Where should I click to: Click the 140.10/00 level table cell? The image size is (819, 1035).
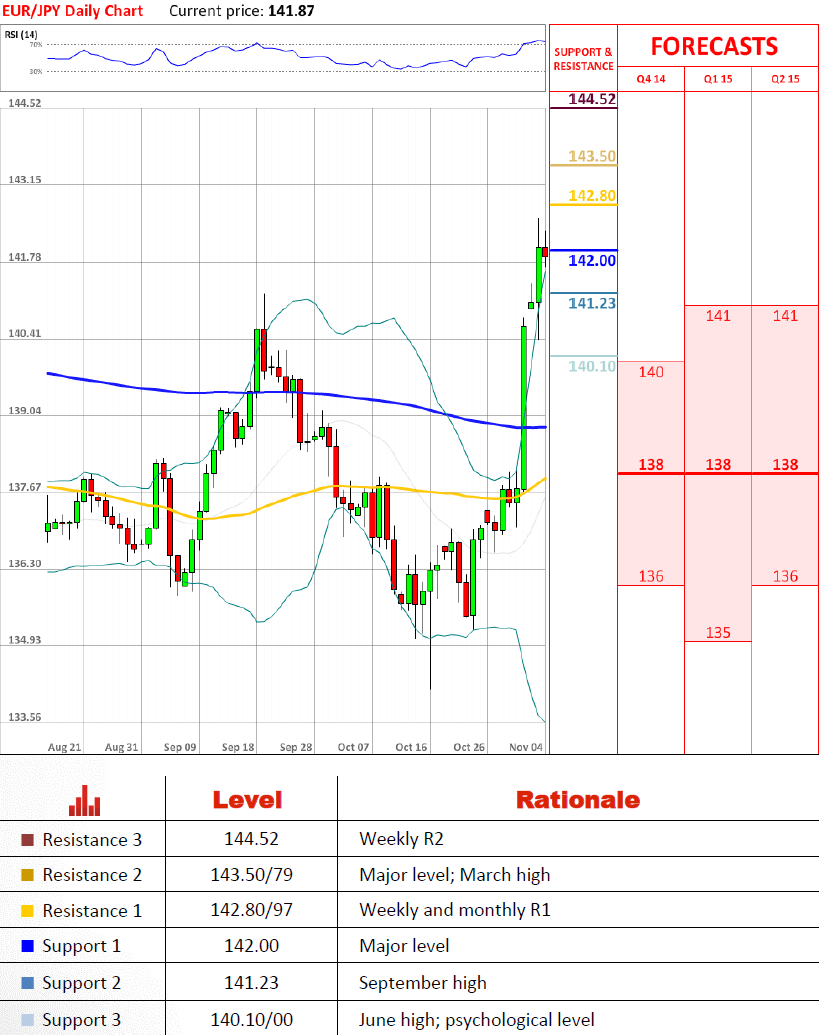251,1020
